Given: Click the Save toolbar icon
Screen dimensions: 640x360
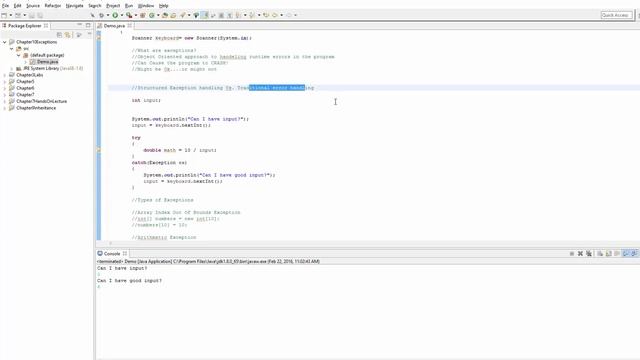Looking at the screenshot, I should click(31, 15).
